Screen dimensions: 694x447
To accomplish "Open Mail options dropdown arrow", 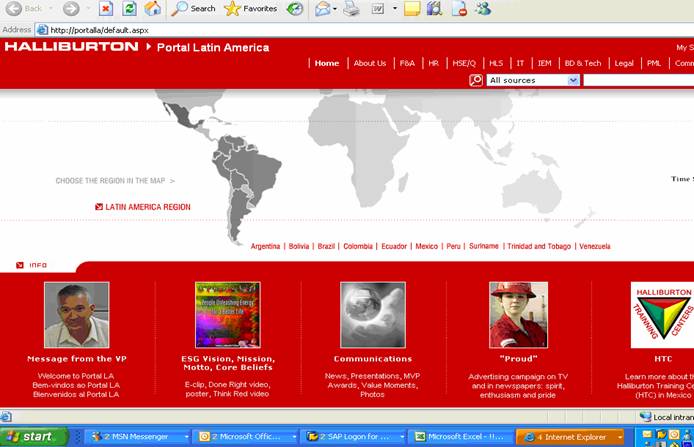I will [x=335, y=8].
